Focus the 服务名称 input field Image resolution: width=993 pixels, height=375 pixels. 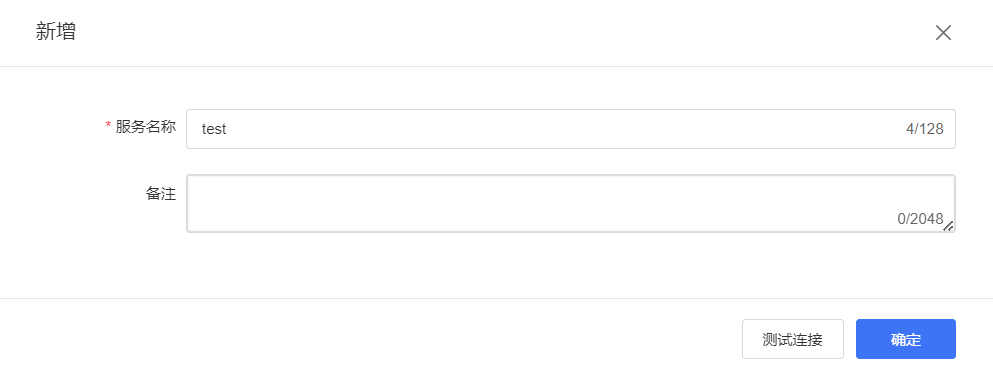tap(571, 129)
